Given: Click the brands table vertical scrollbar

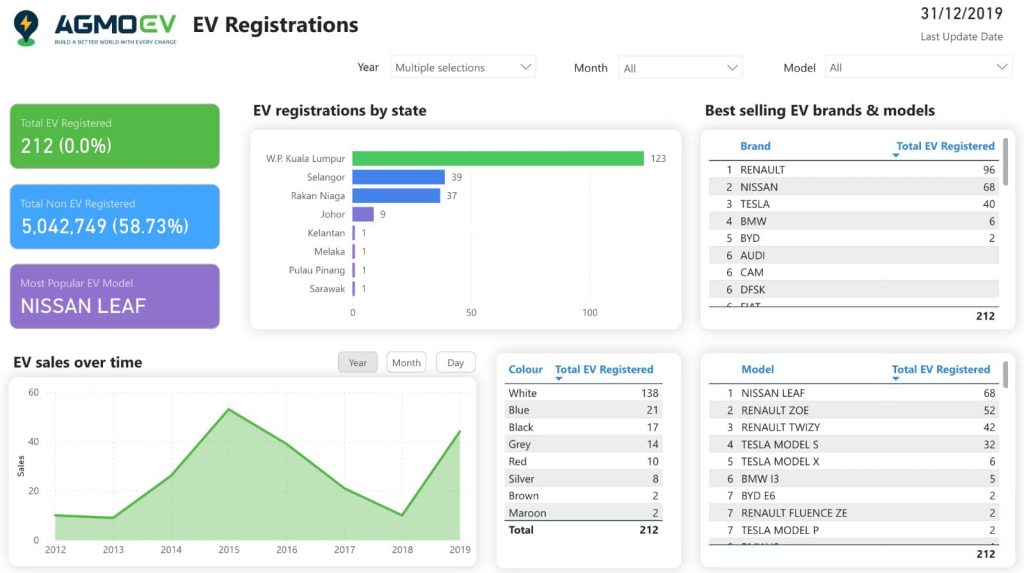Looking at the screenshot, I should [1005, 160].
